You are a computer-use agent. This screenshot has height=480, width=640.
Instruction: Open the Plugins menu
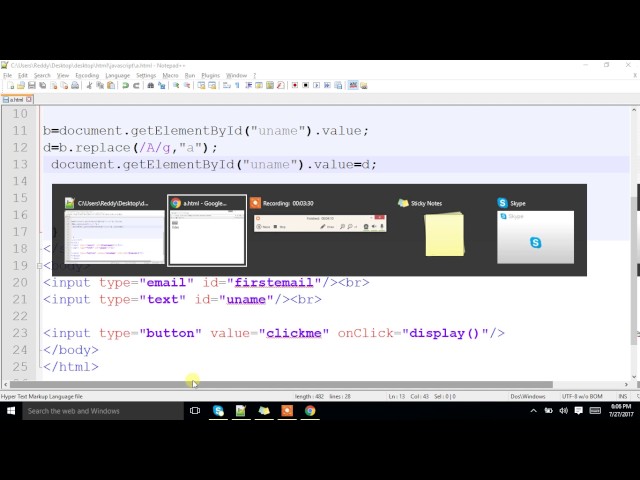tap(210, 75)
